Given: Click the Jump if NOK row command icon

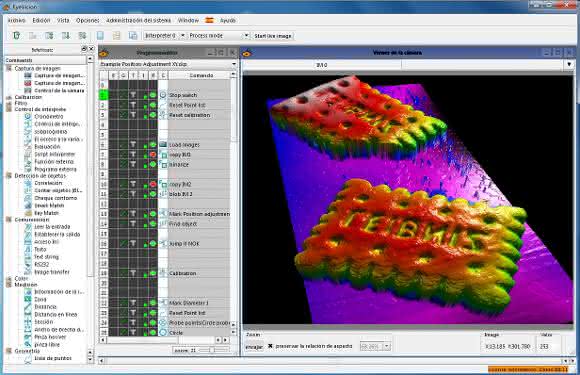Looking at the screenshot, I should [163, 244].
